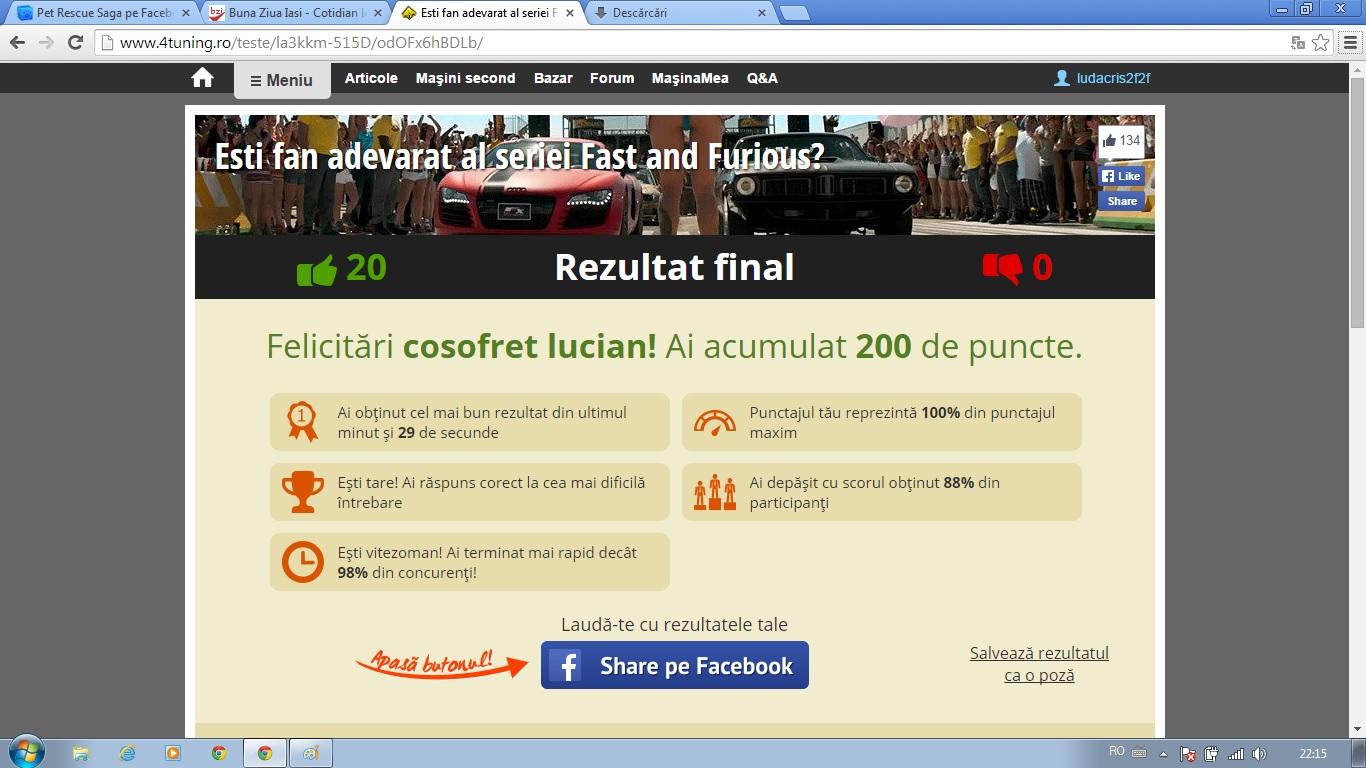
Task: Open Mașini second section
Action: point(465,78)
